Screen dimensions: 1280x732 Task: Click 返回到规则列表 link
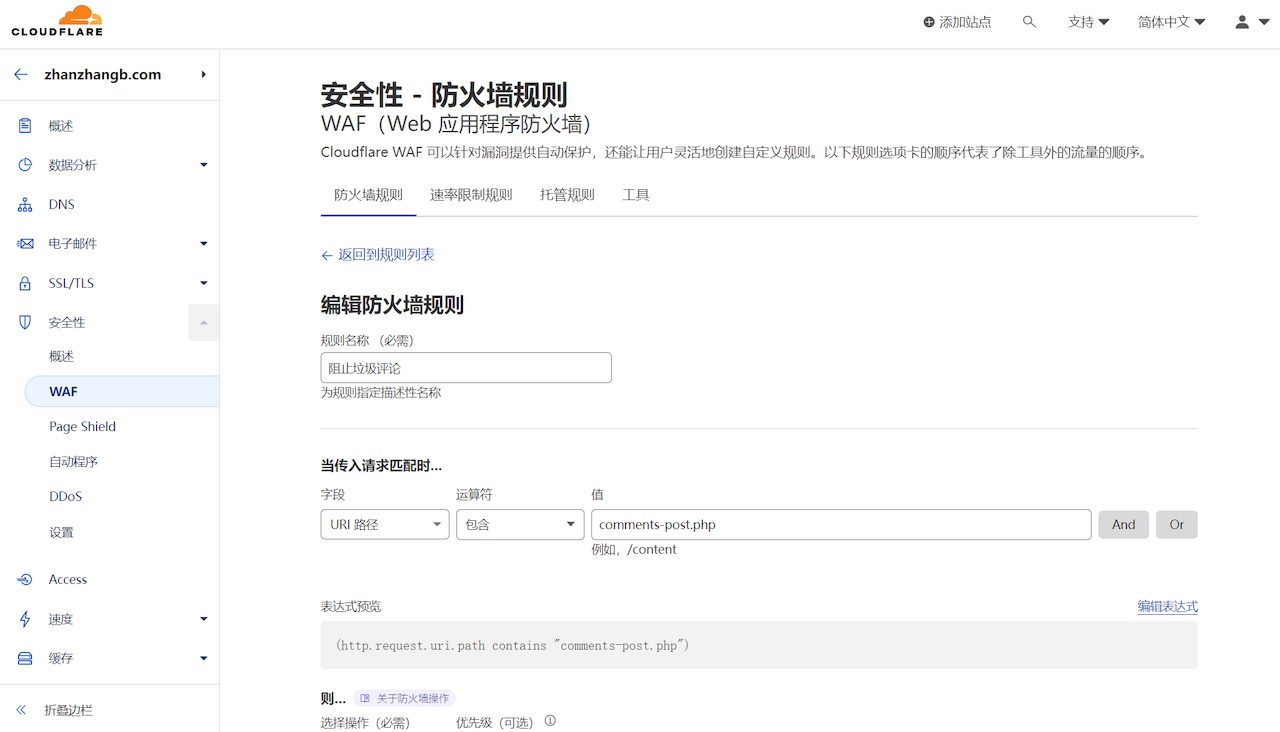coord(377,255)
